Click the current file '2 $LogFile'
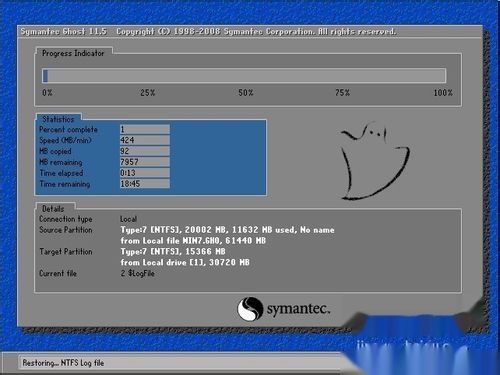Image resolution: width=500 pixels, height=375 pixels. [x=137, y=273]
